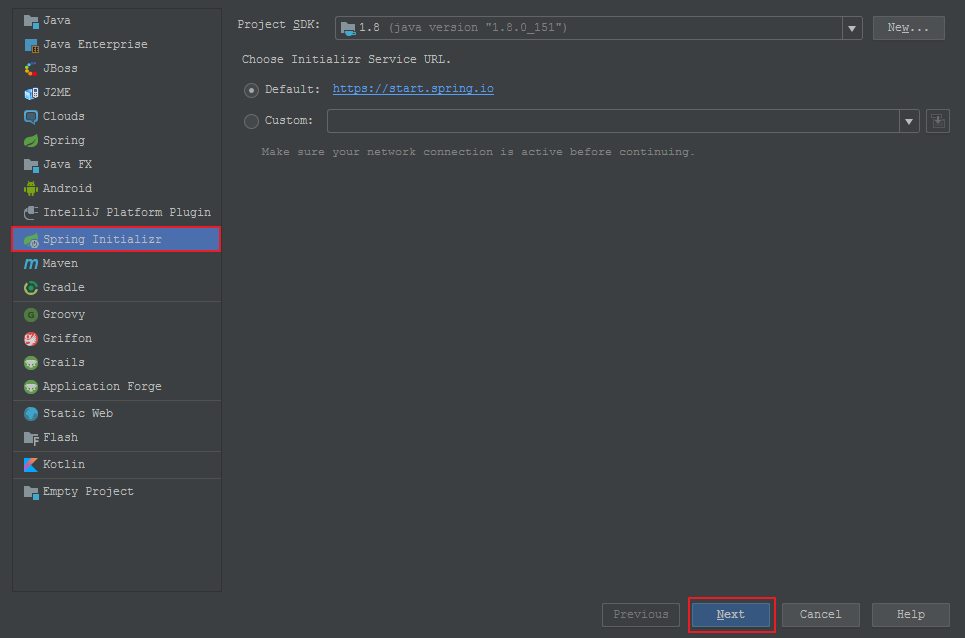
Task: Pick Kotlin from the project types
Action: 64,465
